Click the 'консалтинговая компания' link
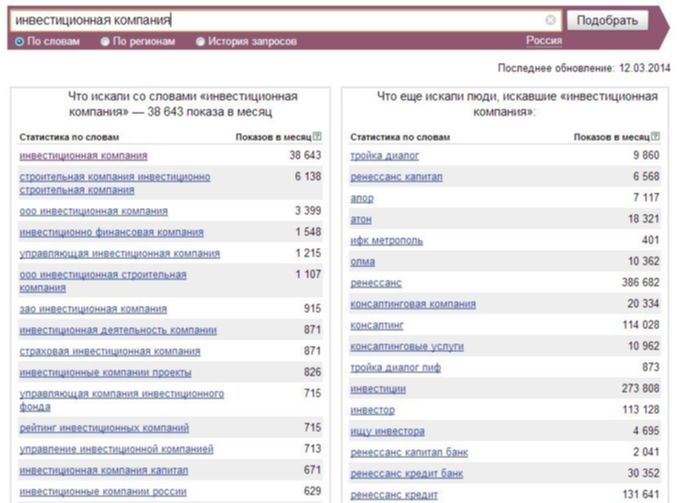Viewport: 688px width, 503px height. pos(413,304)
